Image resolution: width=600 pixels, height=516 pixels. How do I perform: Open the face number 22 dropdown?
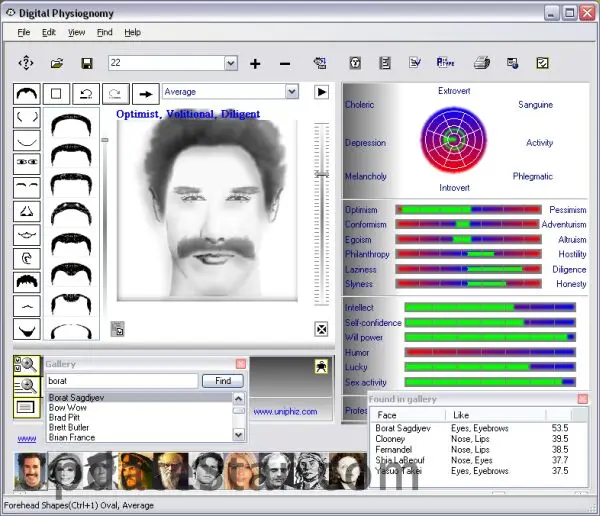[231, 64]
